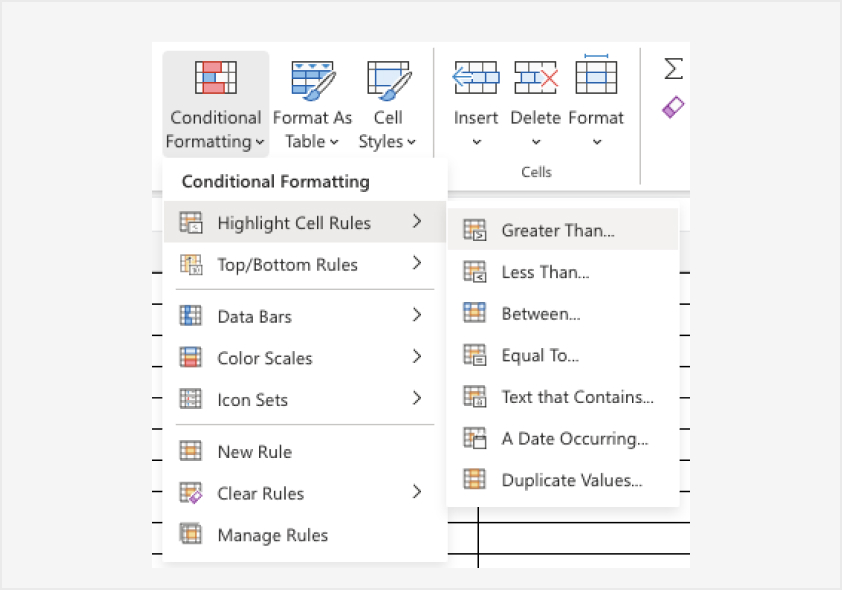Screen dimensions: 842x590
Task: Click the Conditional Formatting ribbon icon
Action: click(216, 77)
